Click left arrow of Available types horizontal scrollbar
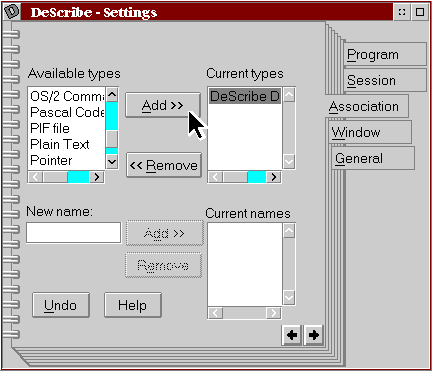The width and height of the screenshot is (432, 371). (35, 177)
